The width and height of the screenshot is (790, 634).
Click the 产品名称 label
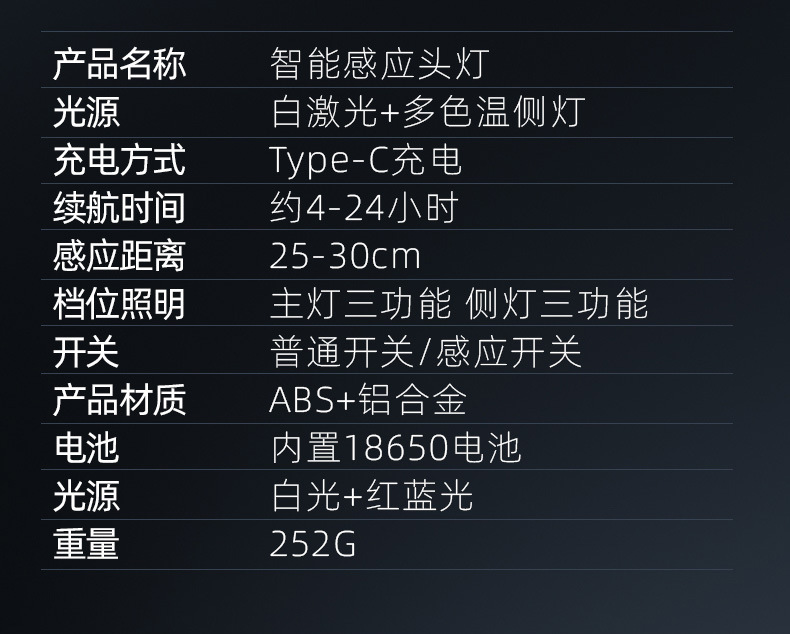click(119, 64)
